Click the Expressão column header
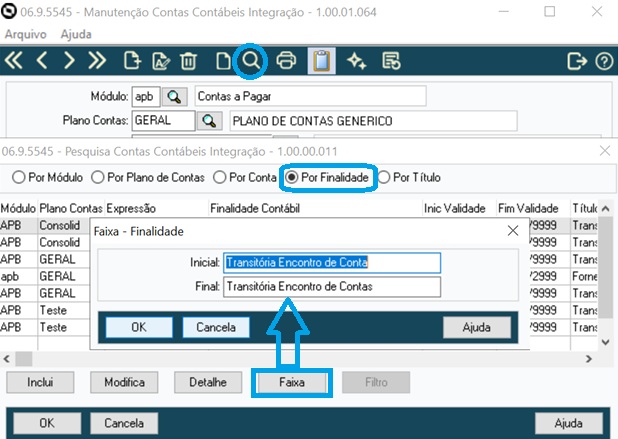Viewport: 618px width, 439px height. coord(156,208)
